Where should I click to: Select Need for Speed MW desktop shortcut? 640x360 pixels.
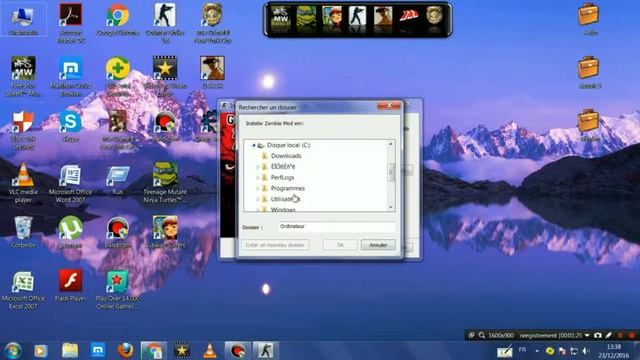coord(23,76)
